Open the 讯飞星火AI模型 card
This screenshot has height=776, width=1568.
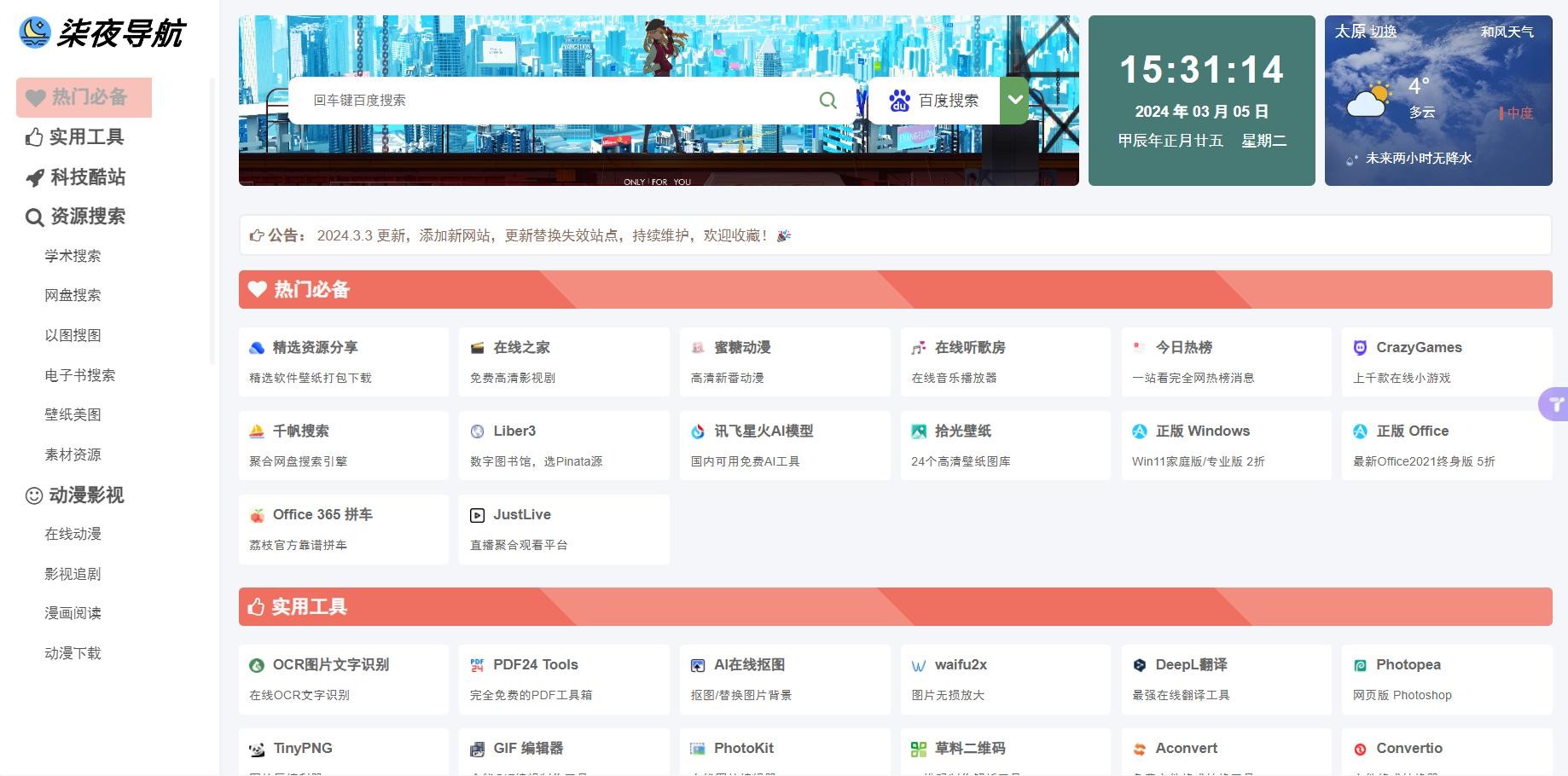[x=784, y=445]
